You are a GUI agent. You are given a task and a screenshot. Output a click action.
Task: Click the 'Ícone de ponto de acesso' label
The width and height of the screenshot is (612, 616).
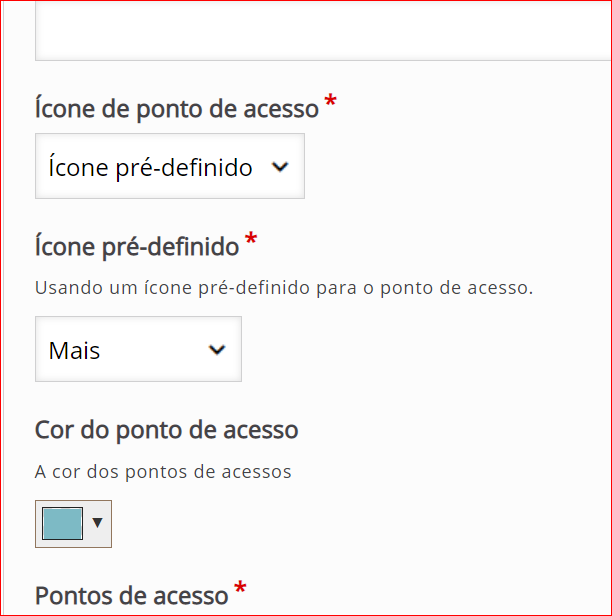pyautogui.click(x=177, y=109)
